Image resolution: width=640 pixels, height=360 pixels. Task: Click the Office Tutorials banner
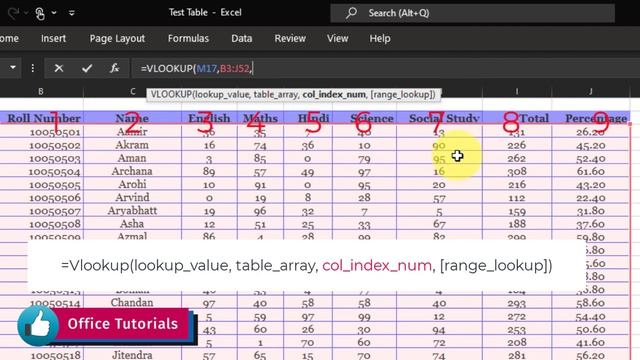[x=122, y=324]
